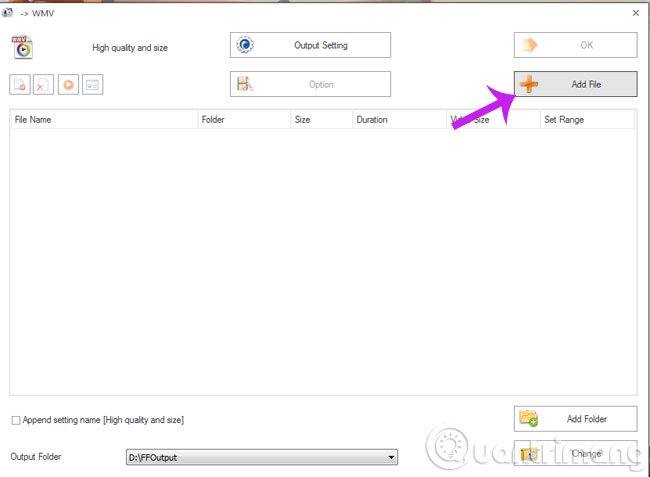Click the media info toolbar icon
This screenshot has height=477, width=650.
point(92,85)
